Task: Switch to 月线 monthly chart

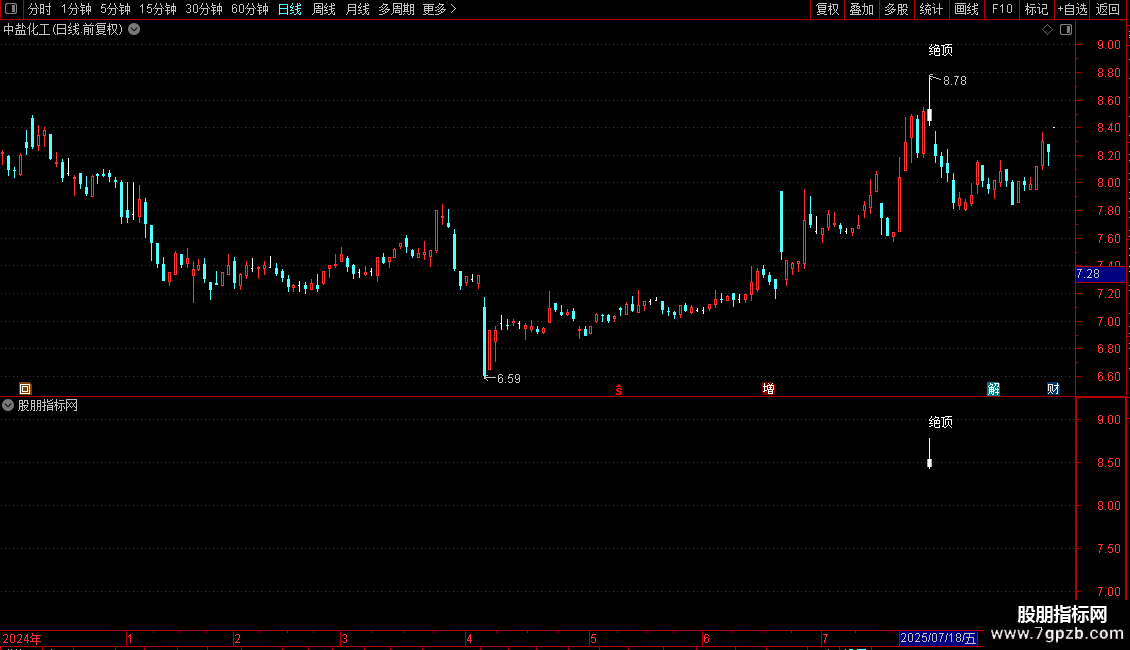Action: coord(357,9)
